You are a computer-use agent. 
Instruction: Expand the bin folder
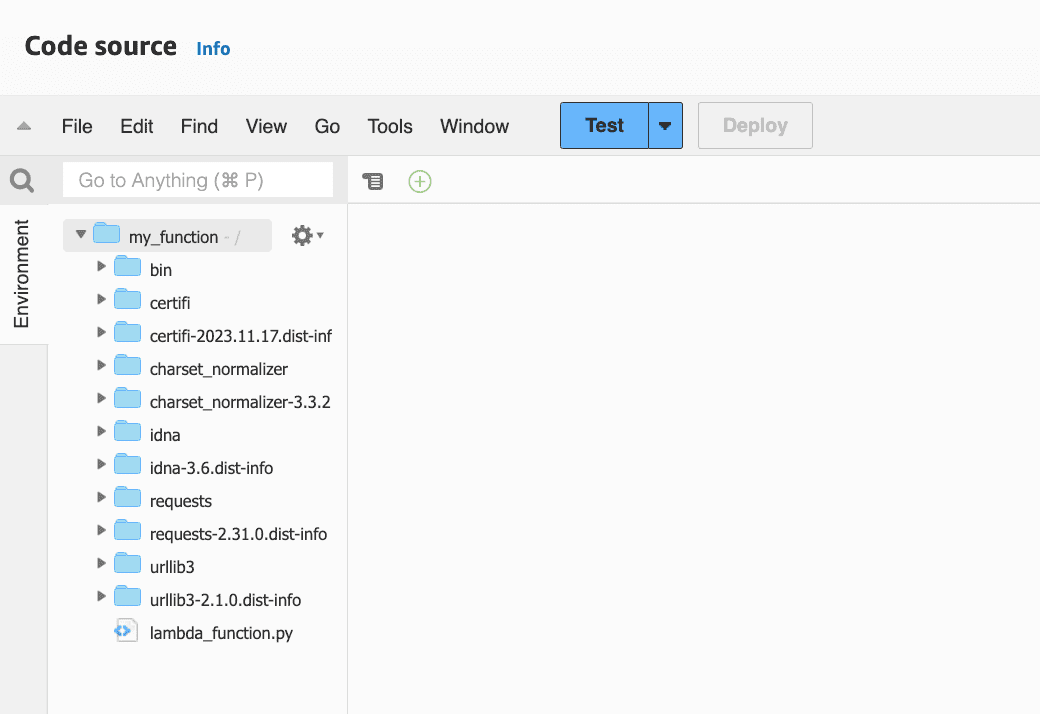click(x=101, y=268)
